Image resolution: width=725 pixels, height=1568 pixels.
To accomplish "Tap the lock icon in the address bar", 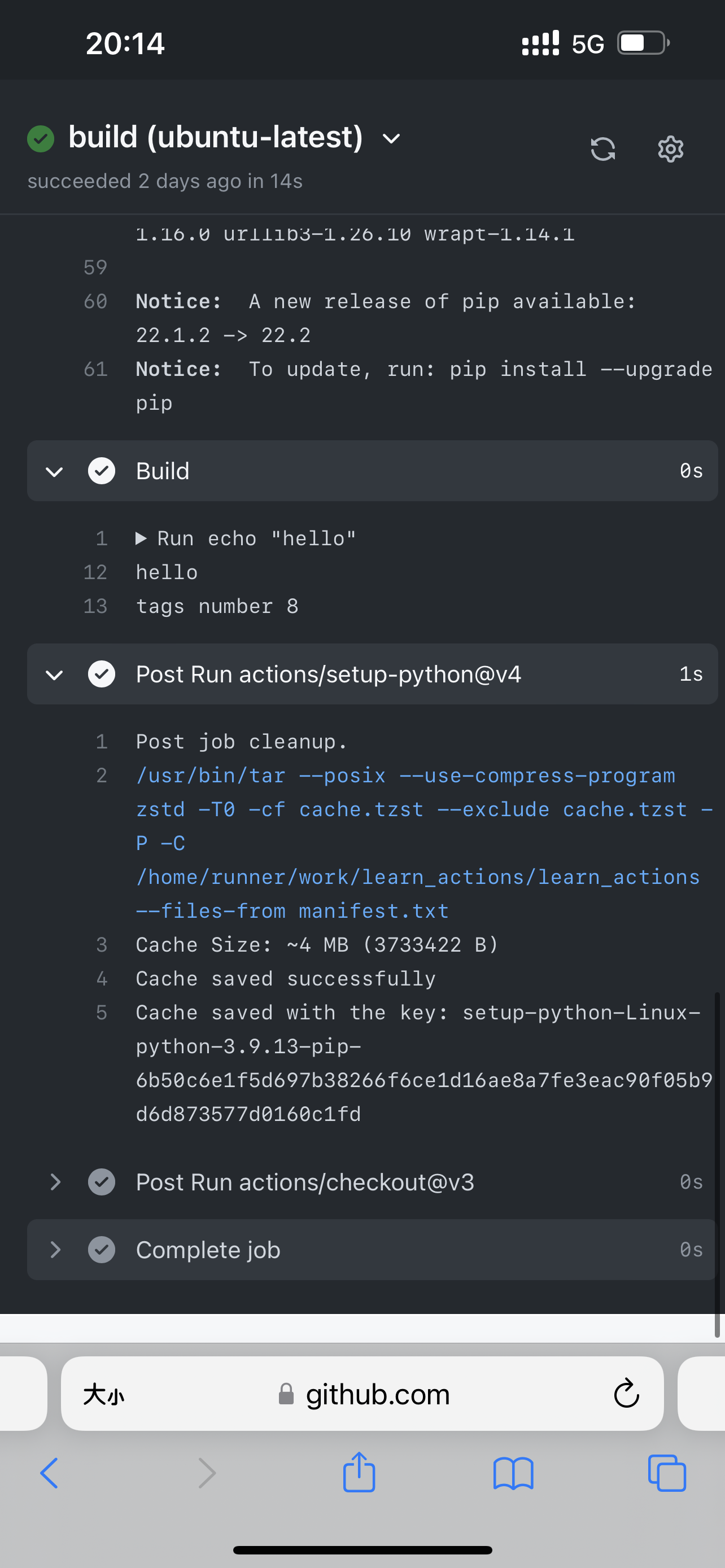I will click(285, 1395).
